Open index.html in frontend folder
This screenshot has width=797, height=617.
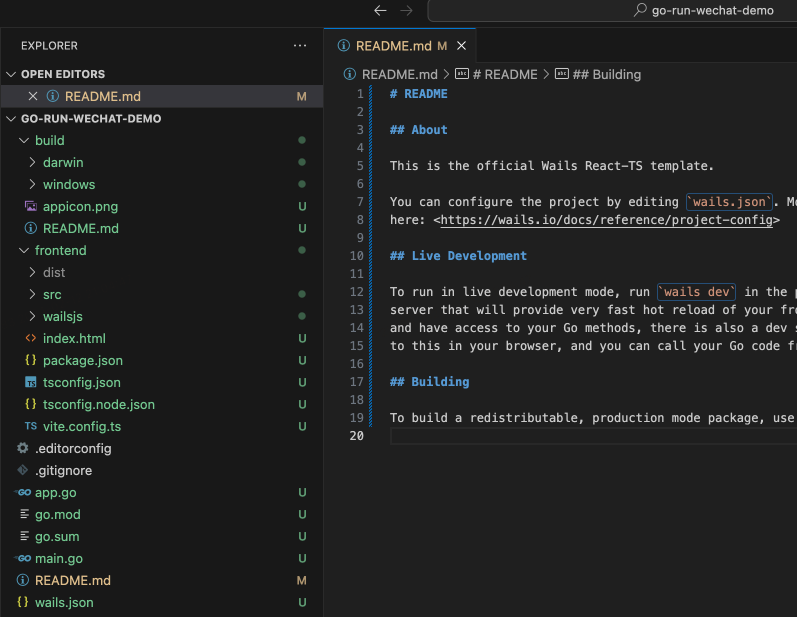point(73,338)
